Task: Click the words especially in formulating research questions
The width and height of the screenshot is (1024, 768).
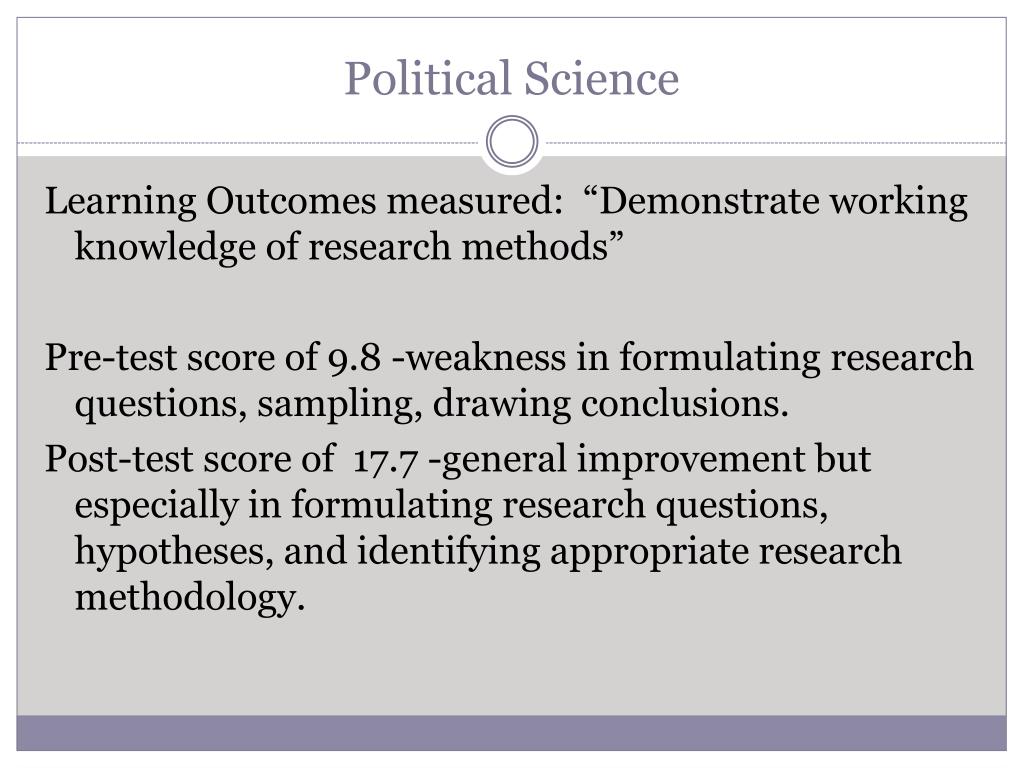Action: (451, 505)
